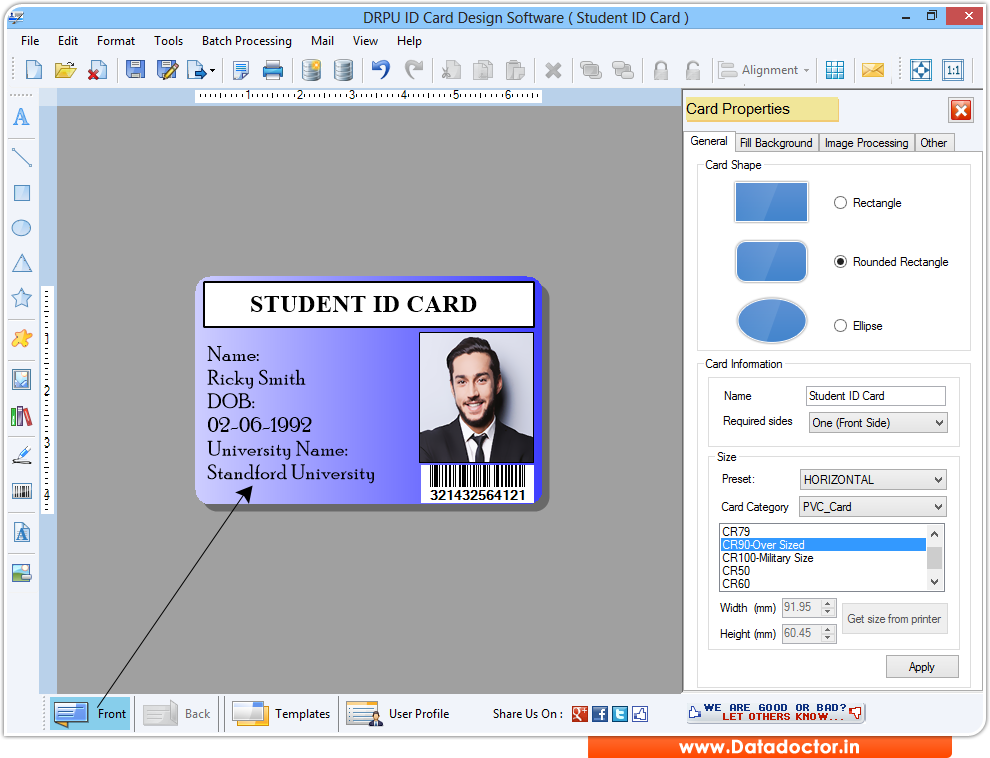
Task: Select the Star shape tool
Action: click(21, 298)
